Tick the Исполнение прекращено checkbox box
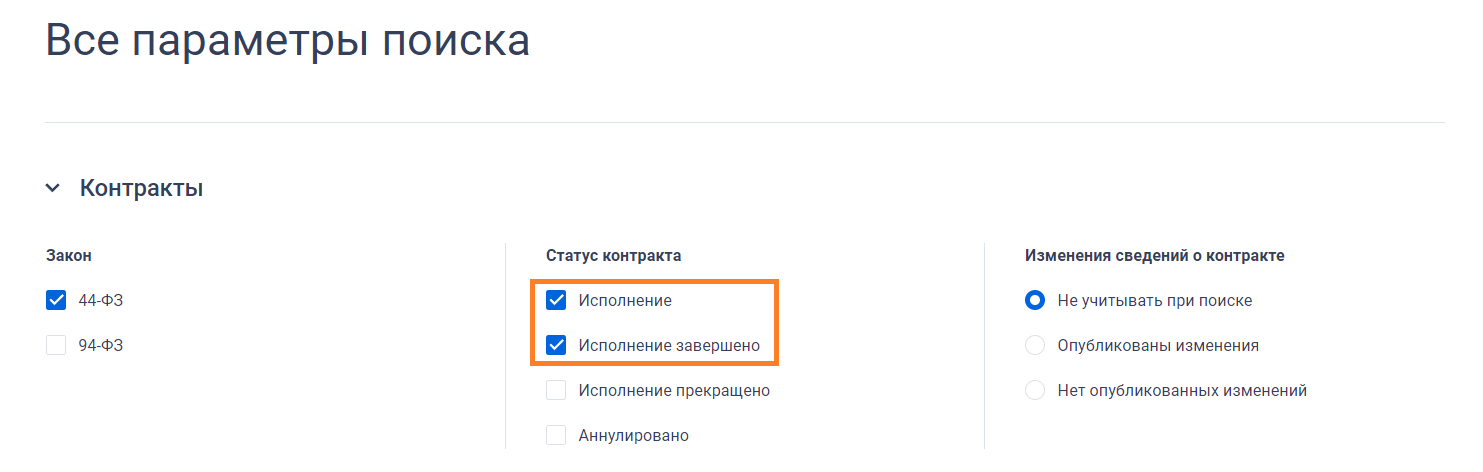The width and height of the screenshot is (1483, 472). pyautogui.click(x=556, y=390)
